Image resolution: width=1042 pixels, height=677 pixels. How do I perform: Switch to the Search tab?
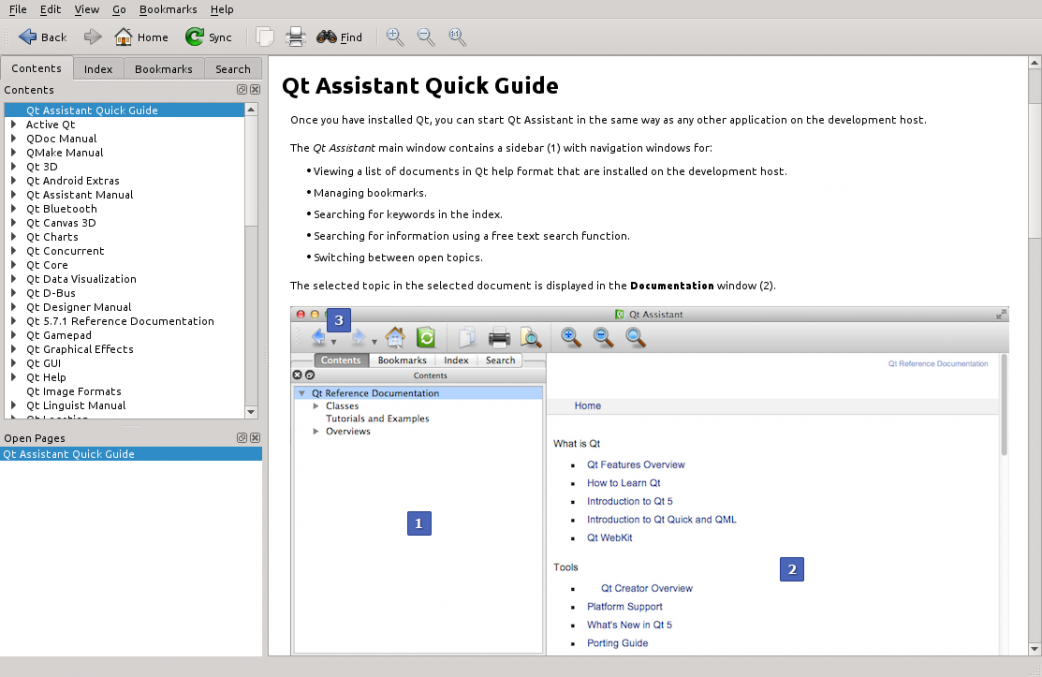click(233, 69)
